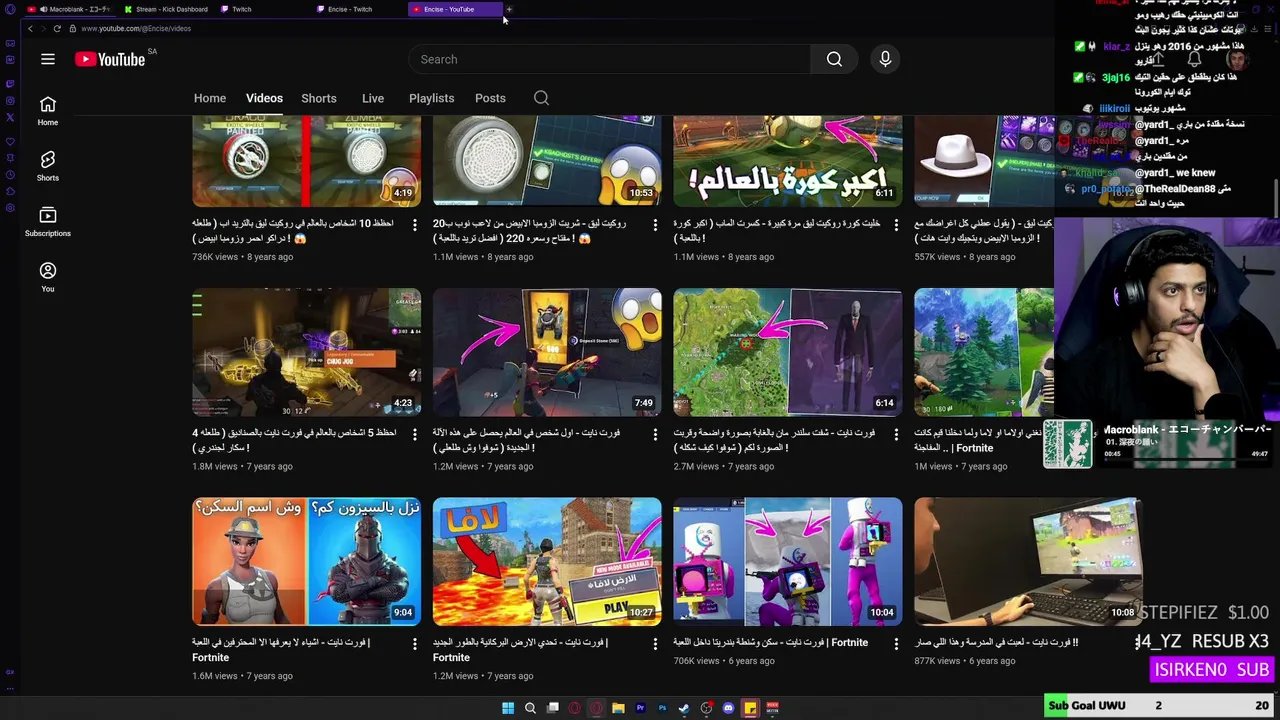The width and height of the screenshot is (1280, 720).
Task: Switch to channel Shorts tab
Action: (319, 98)
